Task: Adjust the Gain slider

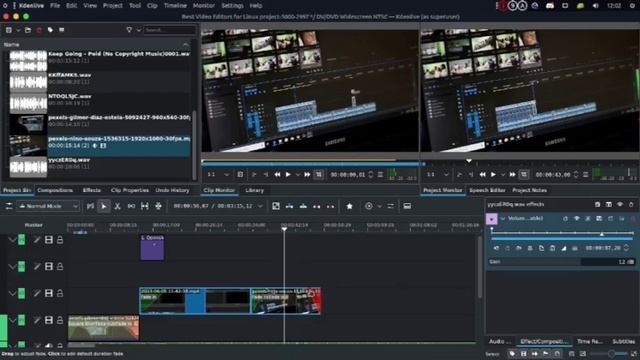Action: [x=561, y=262]
